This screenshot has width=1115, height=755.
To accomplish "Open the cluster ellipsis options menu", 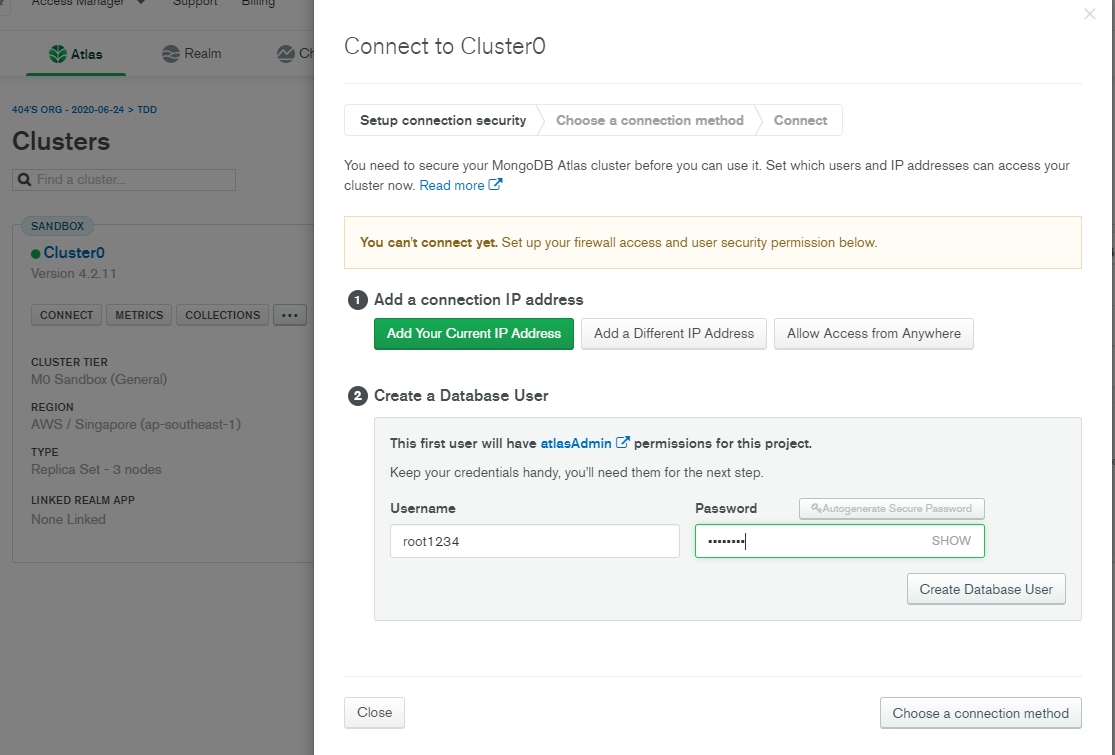I will pos(290,315).
